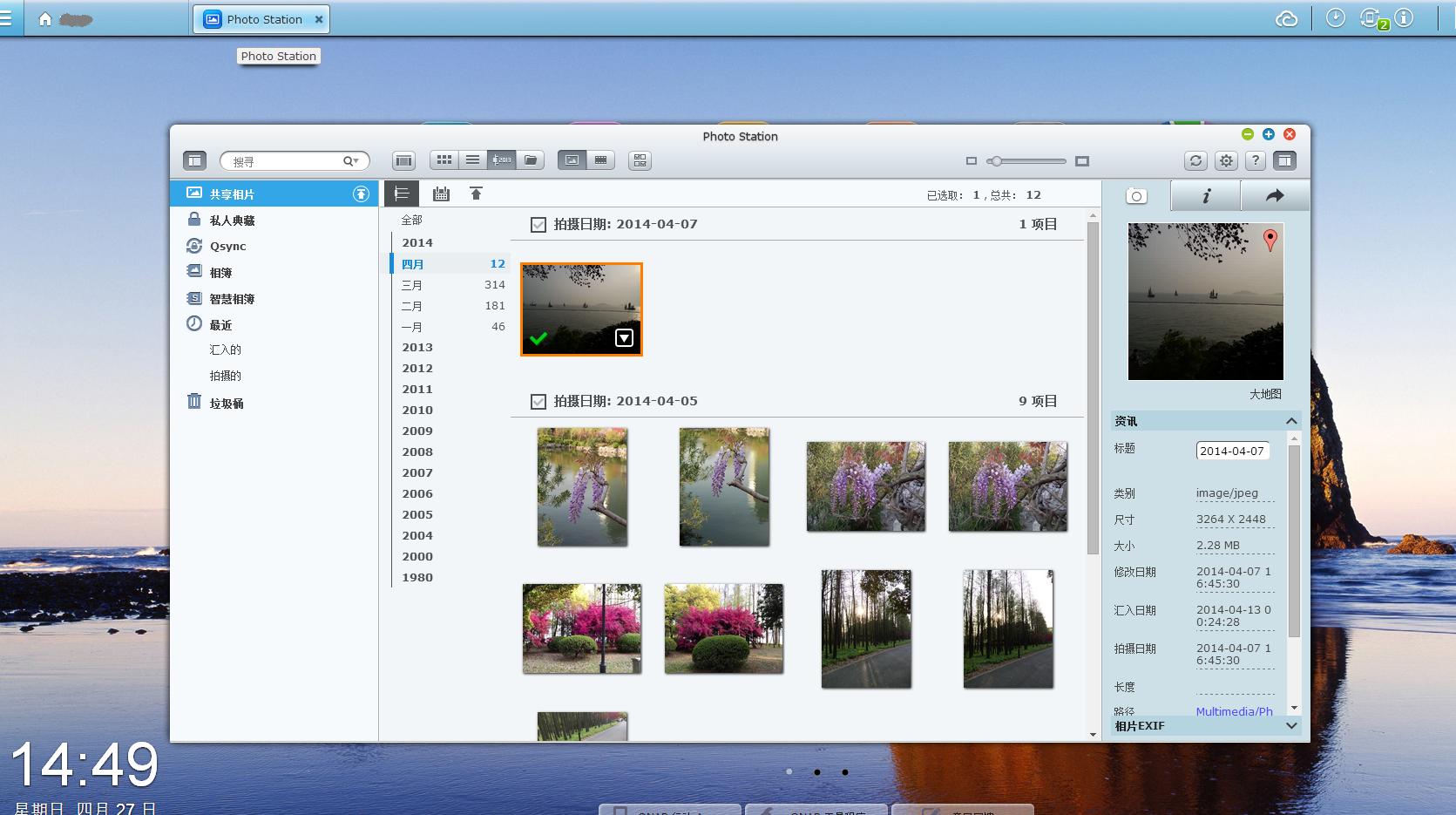The height and width of the screenshot is (815, 1456).
Task: Click the photo grid vertical scrollbar
Action: pos(1093,387)
